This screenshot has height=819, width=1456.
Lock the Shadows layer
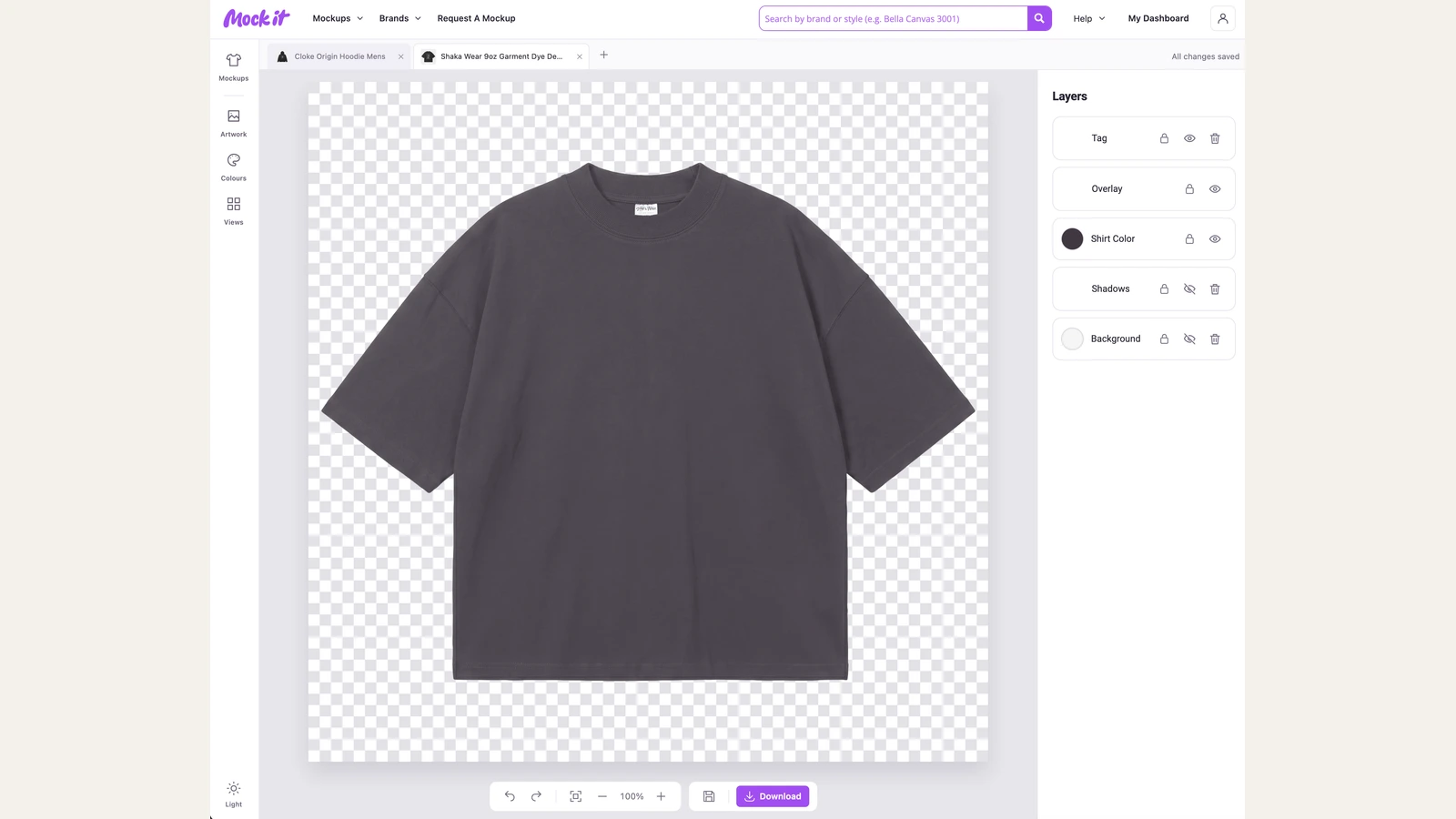coord(1164,289)
